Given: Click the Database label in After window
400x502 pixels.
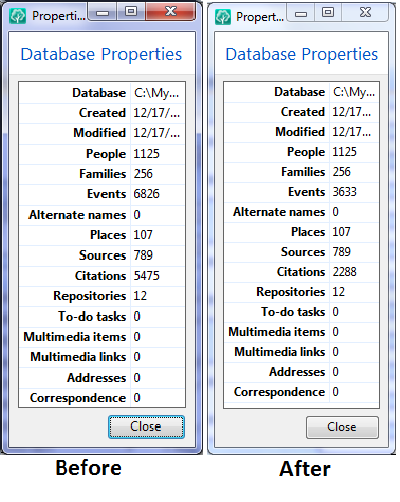Looking at the screenshot, I should [x=300, y=92].
